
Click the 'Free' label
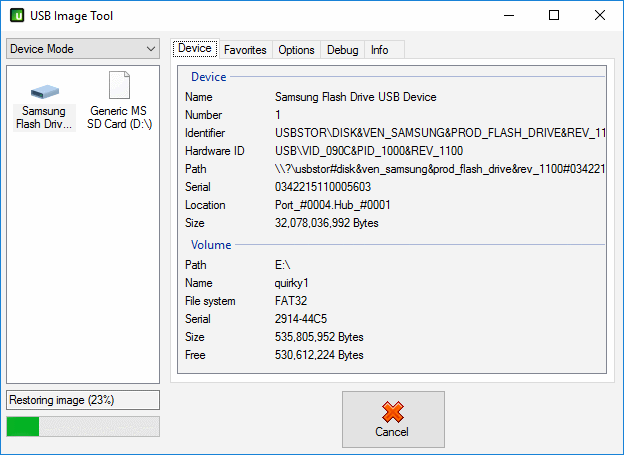pos(195,355)
